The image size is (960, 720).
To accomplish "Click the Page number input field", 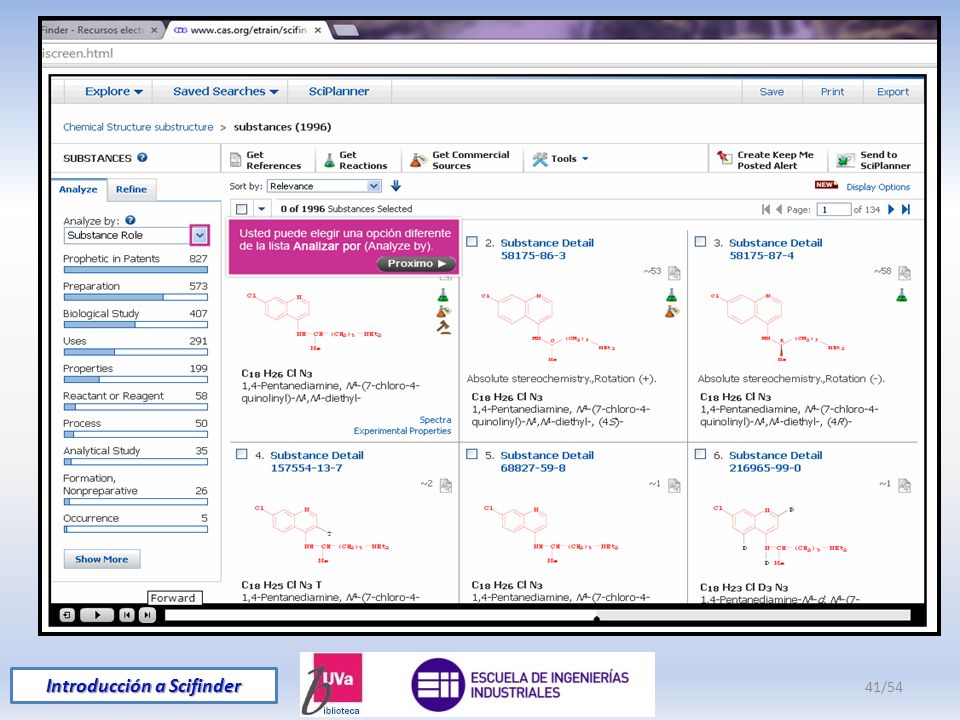I will coord(834,209).
